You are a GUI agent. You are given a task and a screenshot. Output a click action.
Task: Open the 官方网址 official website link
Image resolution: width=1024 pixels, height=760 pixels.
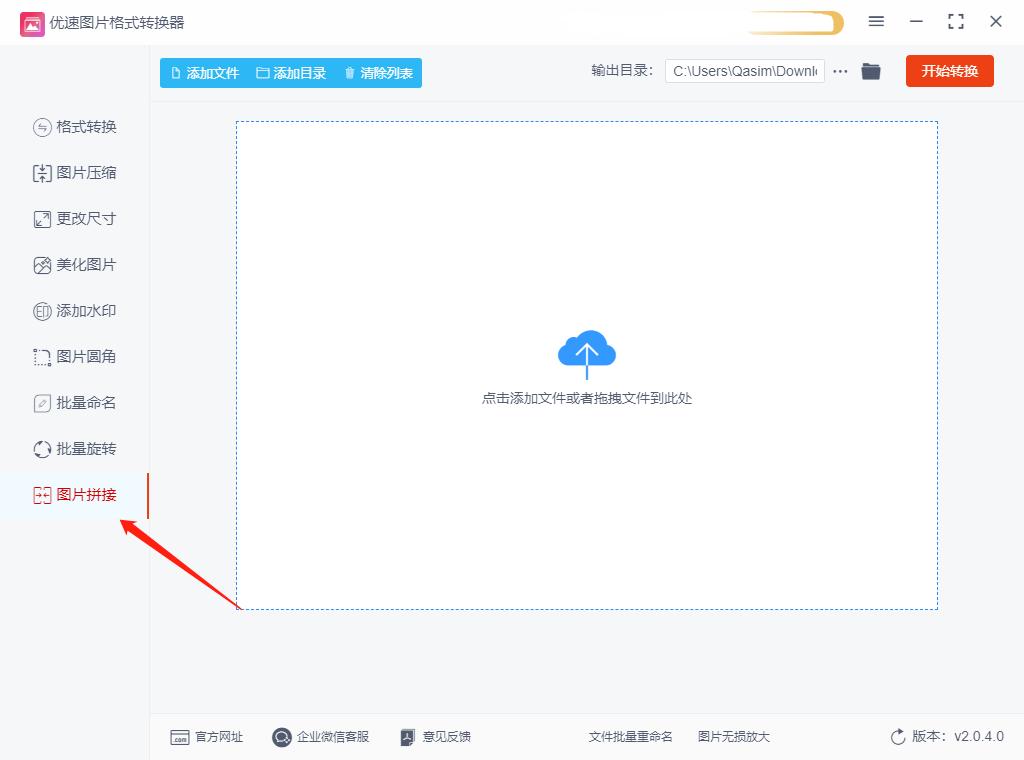[x=206, y=737]
